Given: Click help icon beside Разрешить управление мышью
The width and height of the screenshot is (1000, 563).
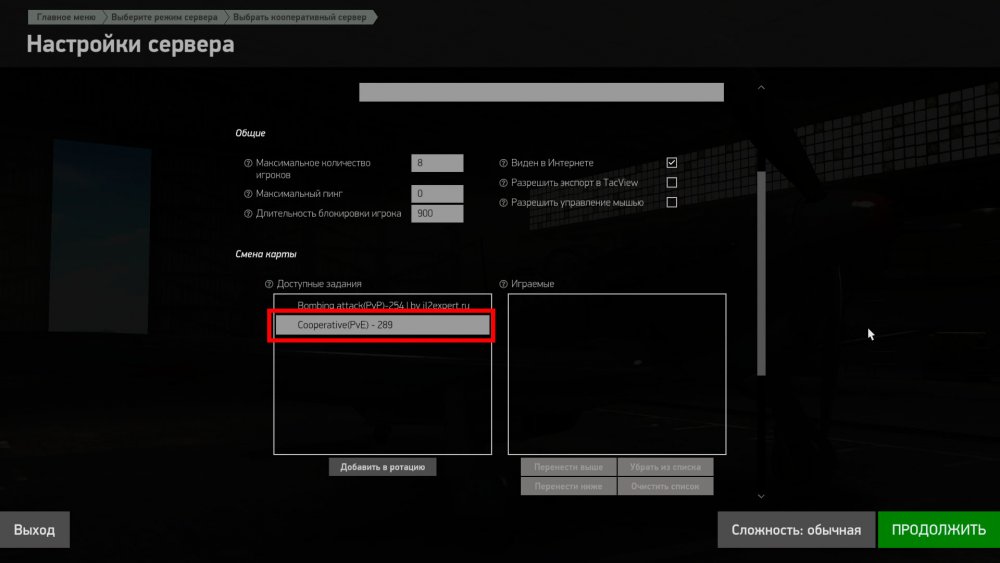Looking at the screenshot, I should coord(503,203).
